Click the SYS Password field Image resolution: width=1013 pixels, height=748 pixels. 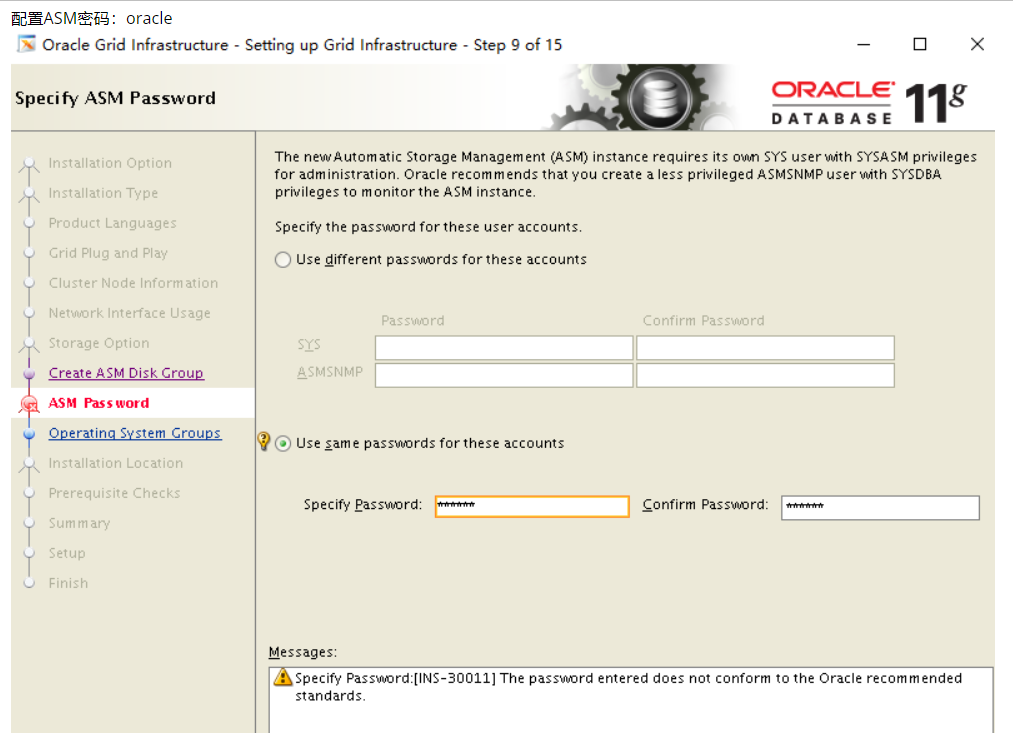point(504,348)
